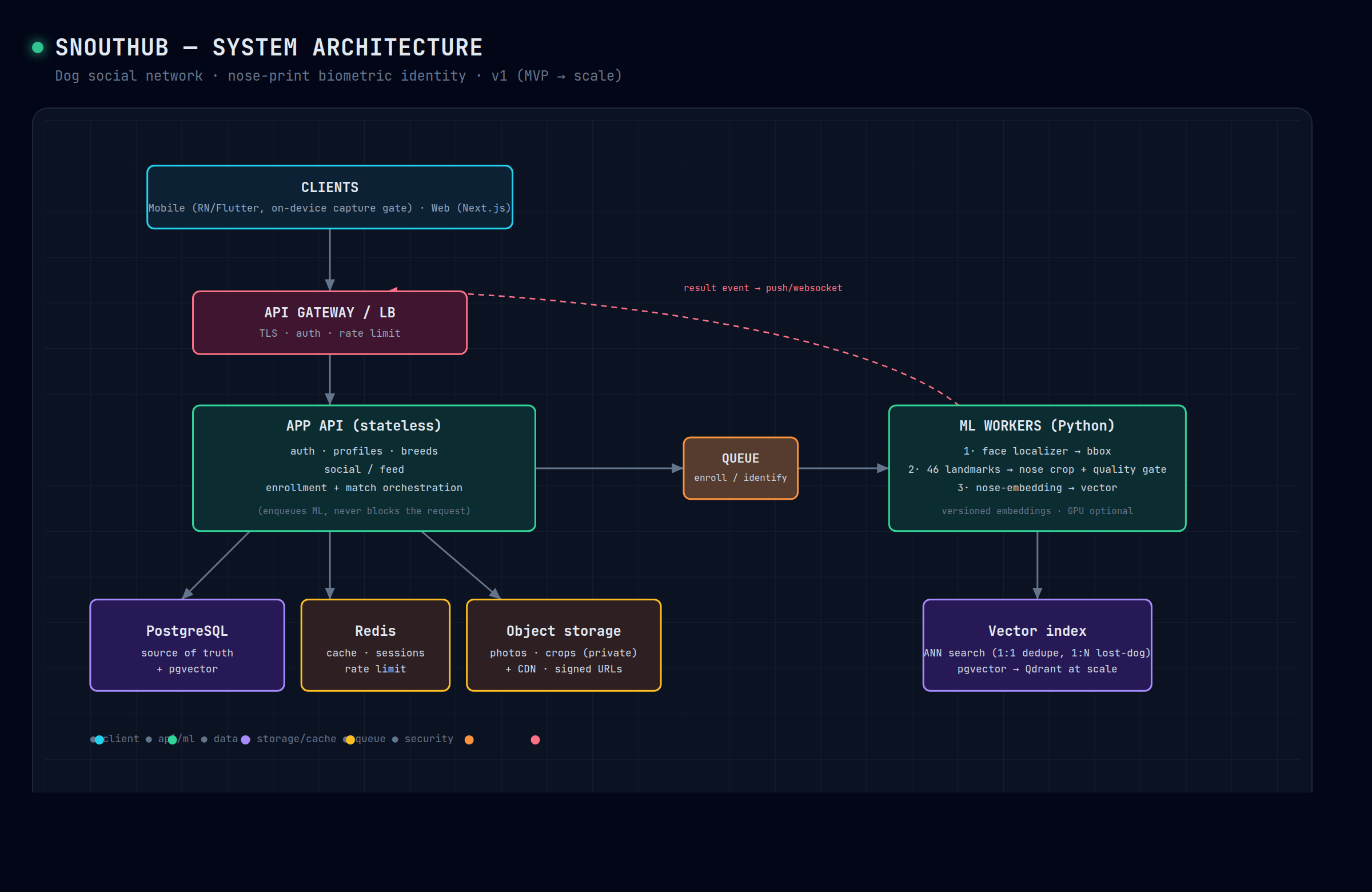The width and height of the screenshot is (1372, 892).
Task: Click the green legend dot
Action: [173, 740]
